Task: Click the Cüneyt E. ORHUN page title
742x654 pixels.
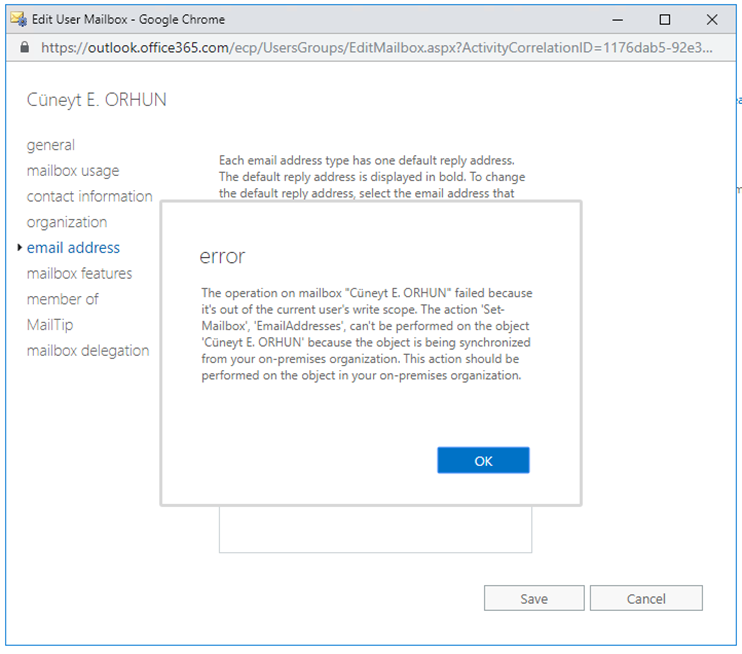Action: click(97, 100)
